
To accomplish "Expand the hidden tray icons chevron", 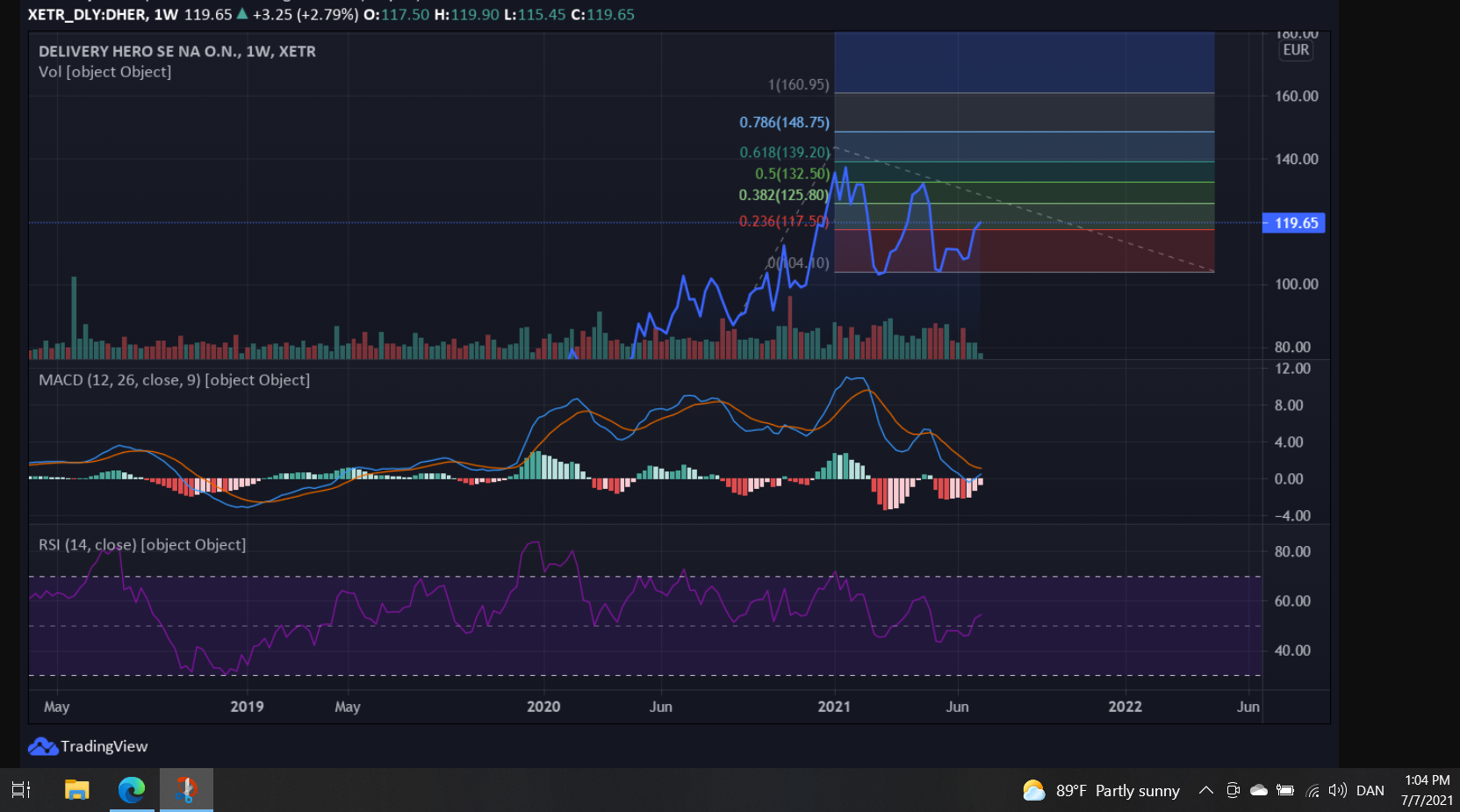I will pos(1206,790).
